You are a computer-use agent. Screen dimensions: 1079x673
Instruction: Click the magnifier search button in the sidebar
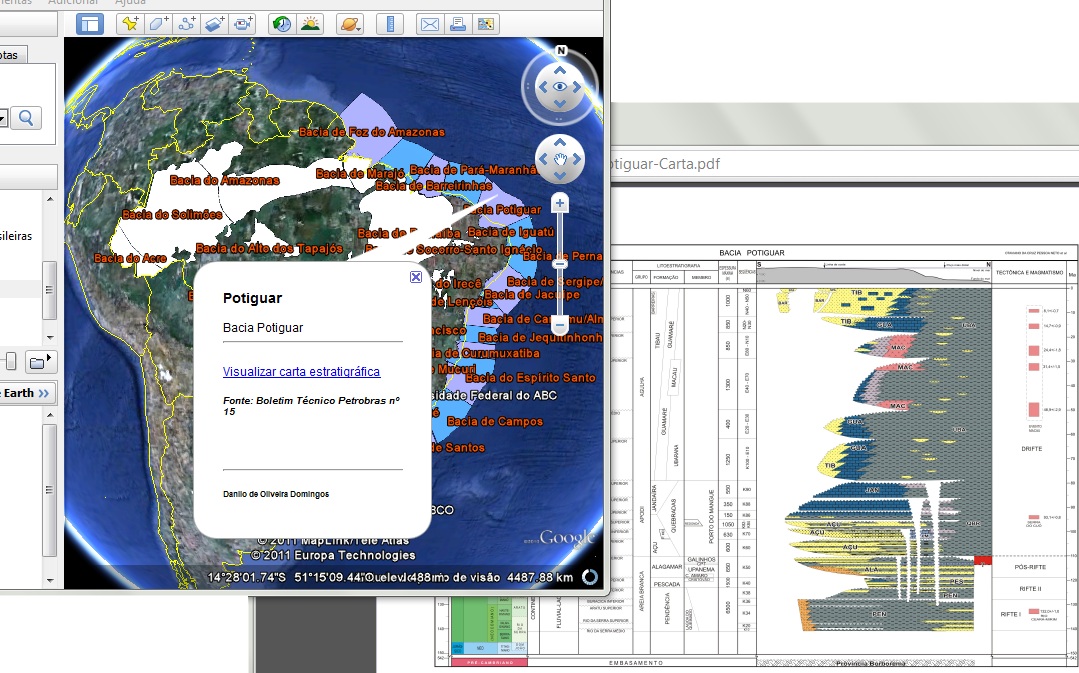coord(26,118)
